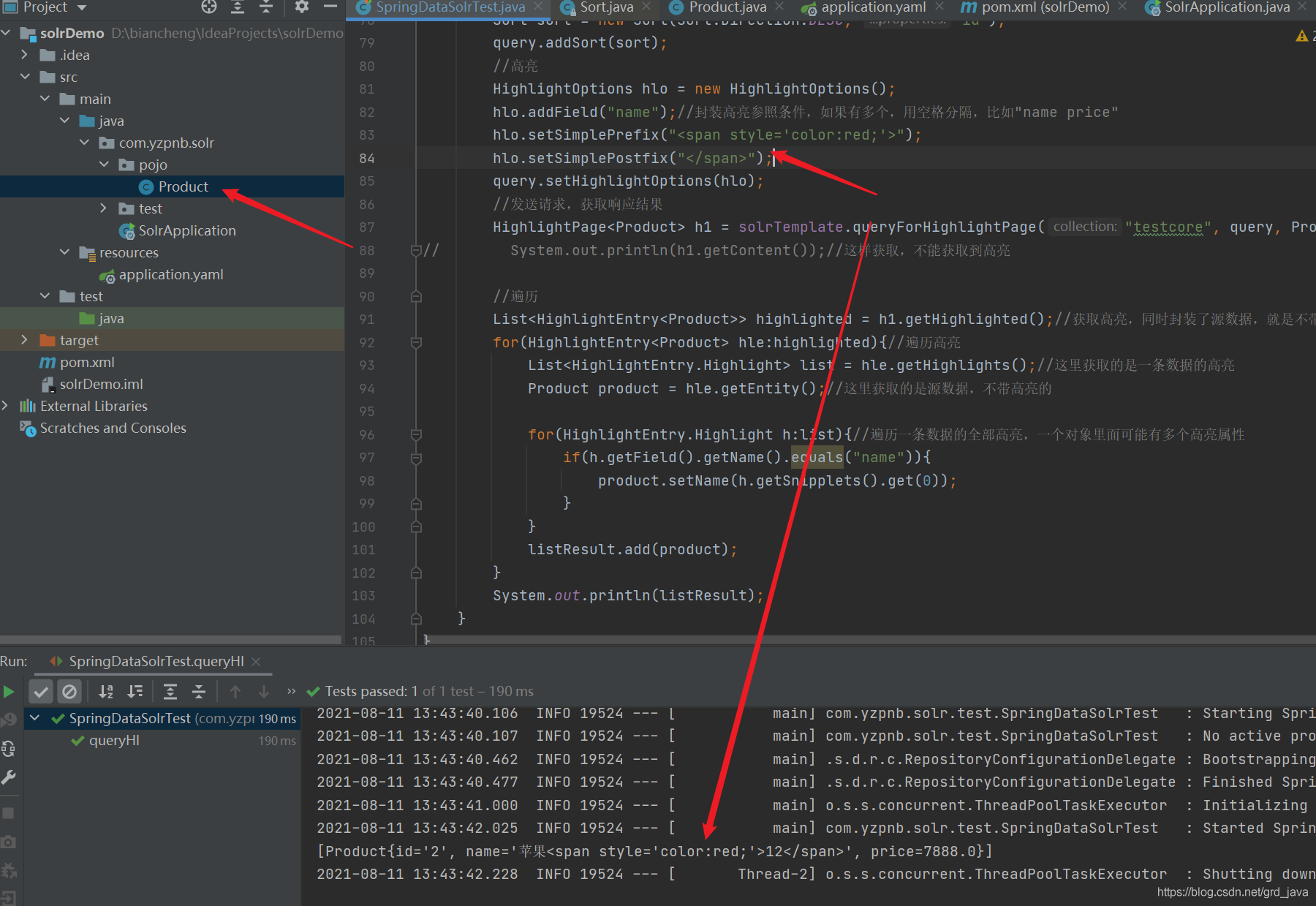Collapse SpringDataSolrTest result node
The height and width of the screenshot is (906, 1316).
tap(34, 718)
